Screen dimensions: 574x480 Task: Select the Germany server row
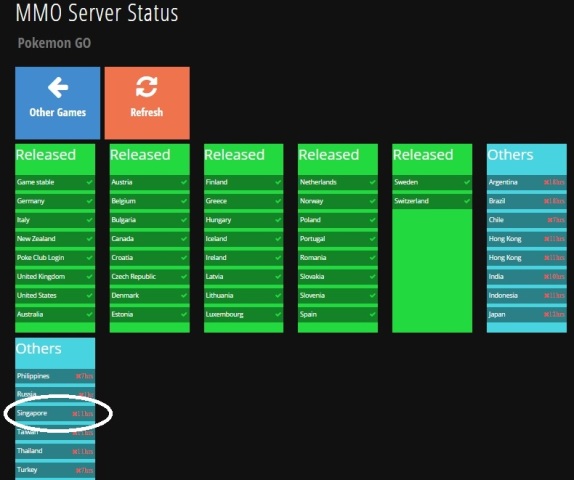click(x=55, y=201)
